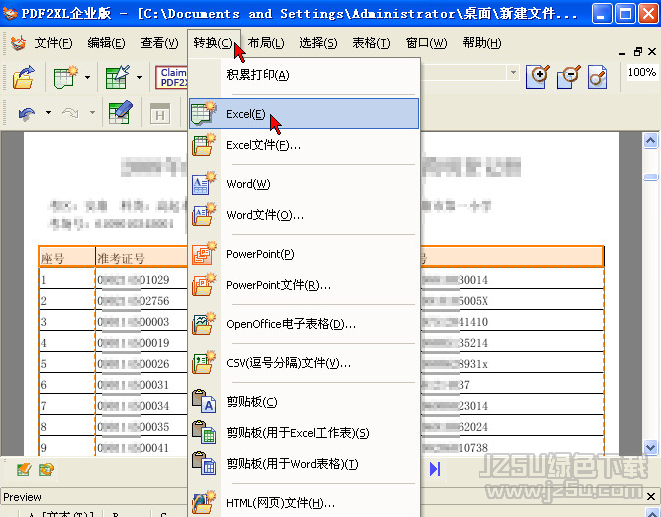Viewport: 661px width, 517px height.
Task: Choose 积累打印(A) menu entry
Action: pyautogui.click(x=304, y=75)
